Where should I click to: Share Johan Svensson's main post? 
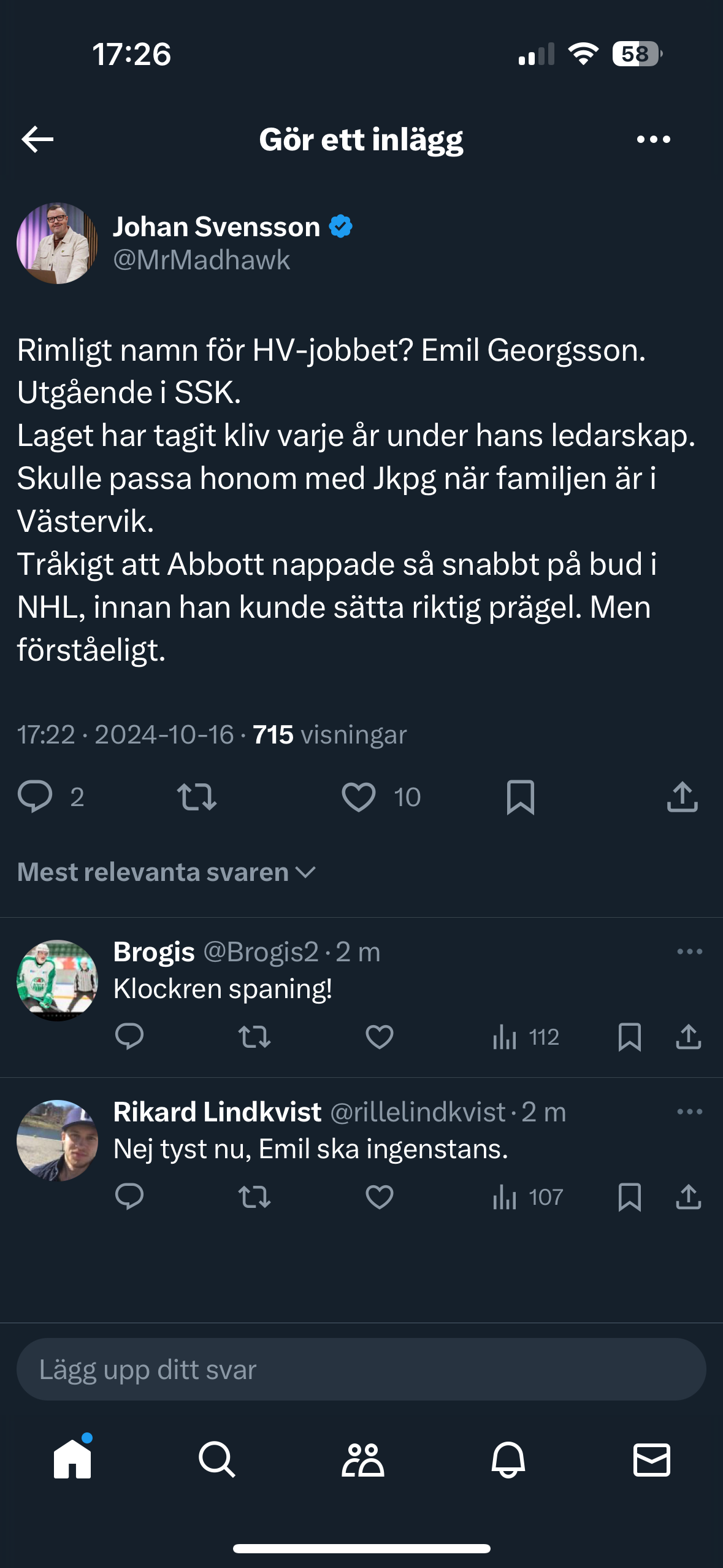click(x=682, y=797)
